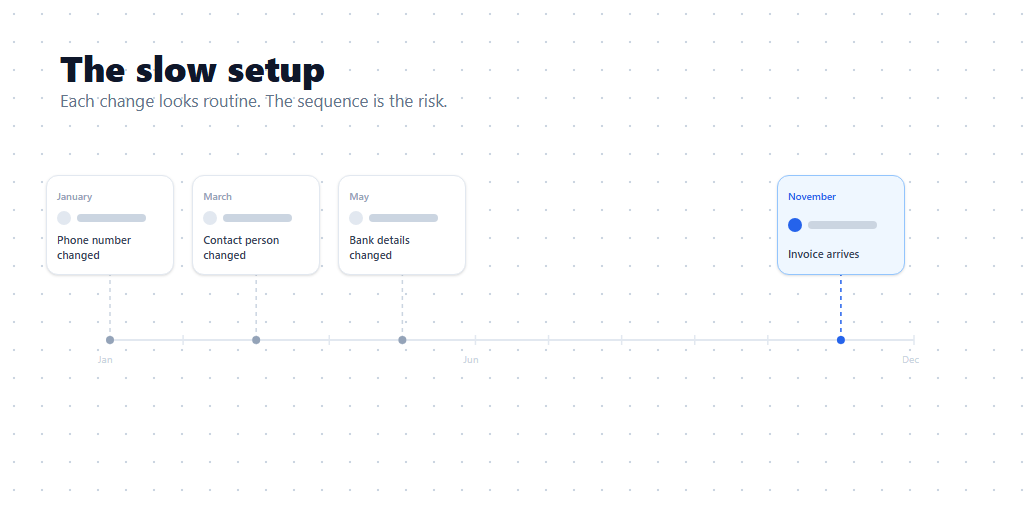Select the May timeline dot

tap(402, 340)
